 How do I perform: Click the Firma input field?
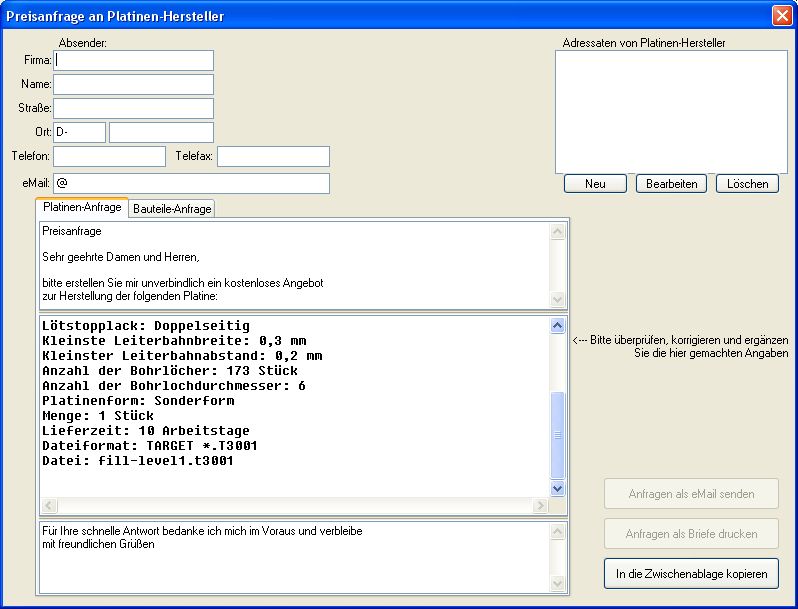pos(133,61)
